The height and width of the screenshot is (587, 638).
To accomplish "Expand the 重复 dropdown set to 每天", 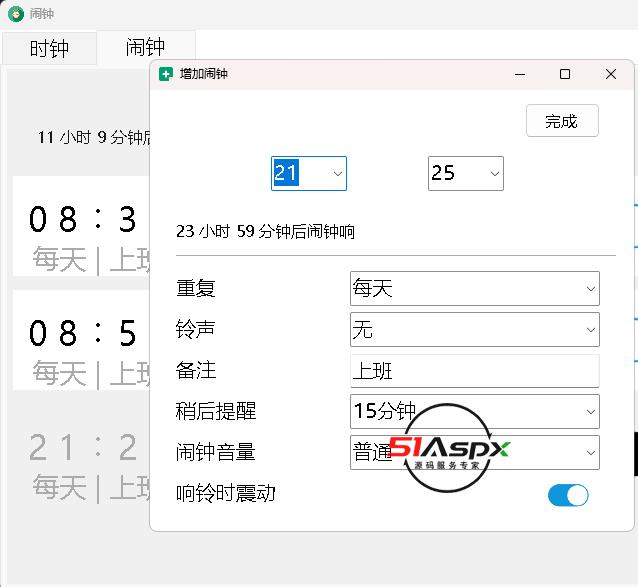I will [474, 288].
